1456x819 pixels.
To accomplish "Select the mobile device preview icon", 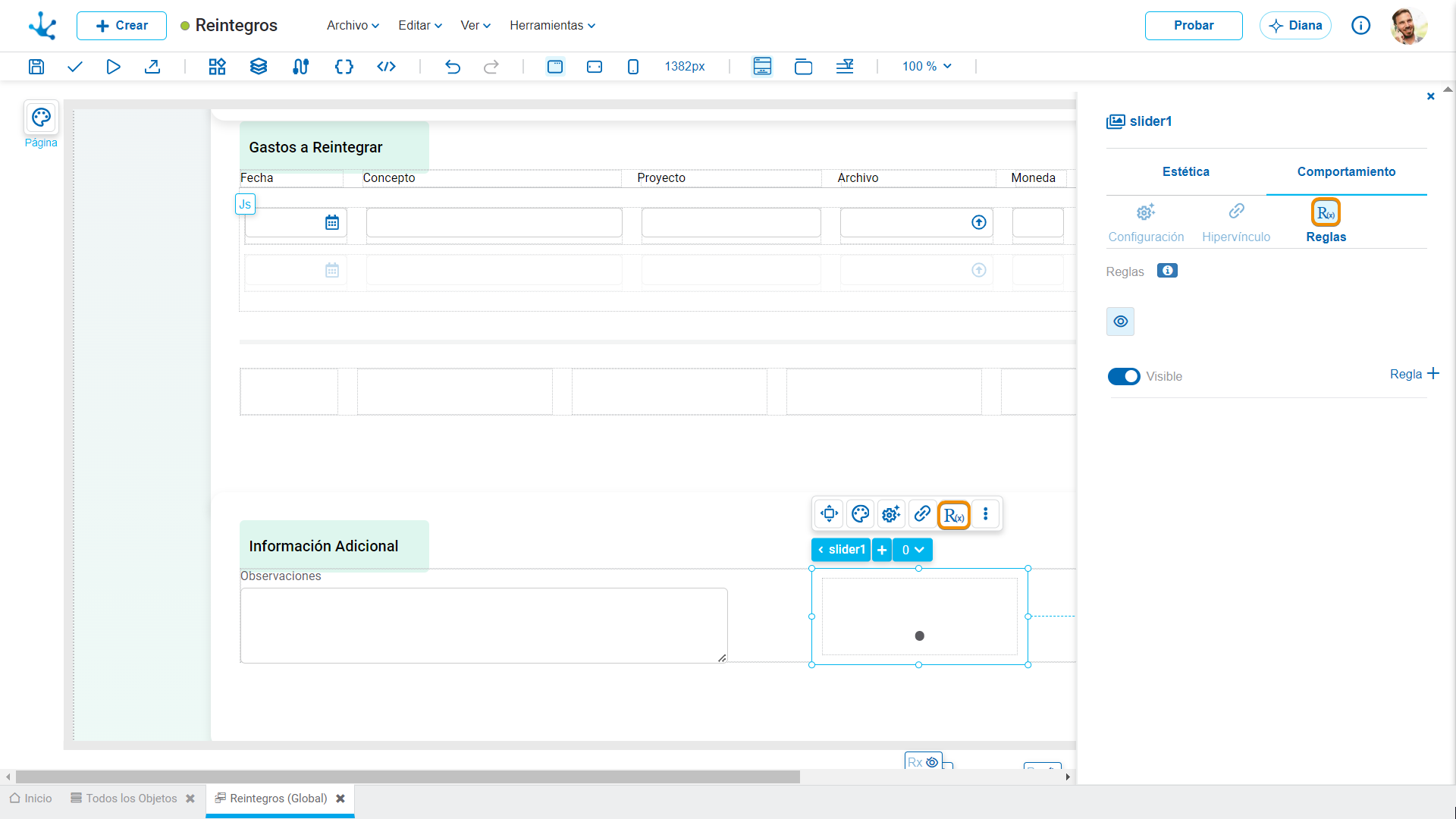I will pos(633,67).
